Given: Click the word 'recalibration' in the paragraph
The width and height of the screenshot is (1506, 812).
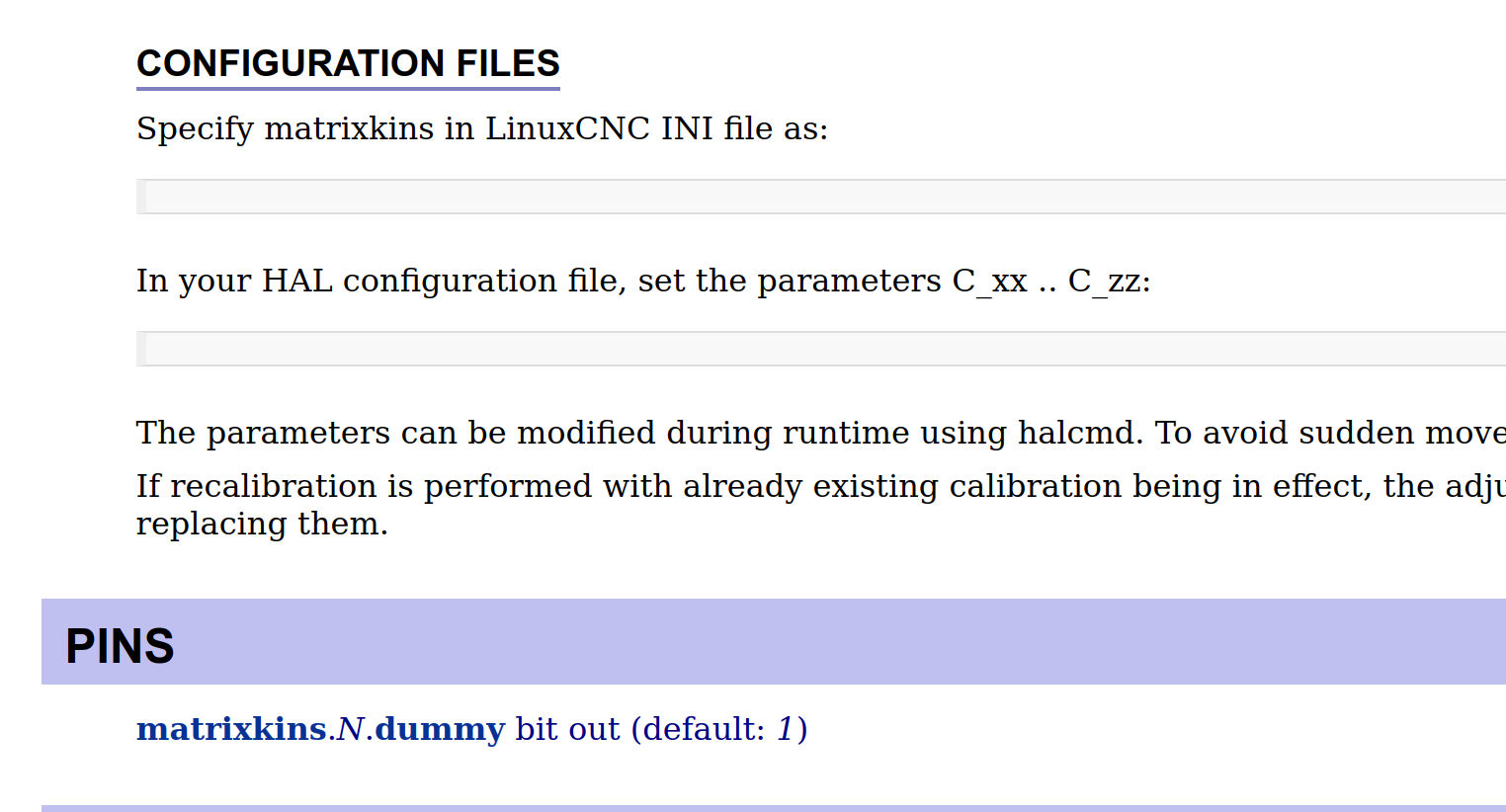Looking at the screenshot, I should [x=273, y=487].
